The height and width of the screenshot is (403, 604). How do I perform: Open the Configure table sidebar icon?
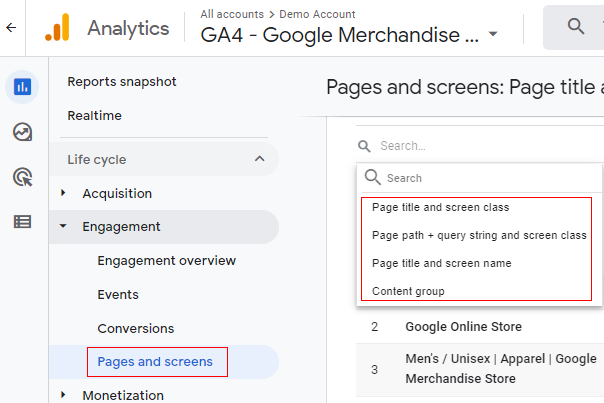pyautogui.click(x=22, y=222)
